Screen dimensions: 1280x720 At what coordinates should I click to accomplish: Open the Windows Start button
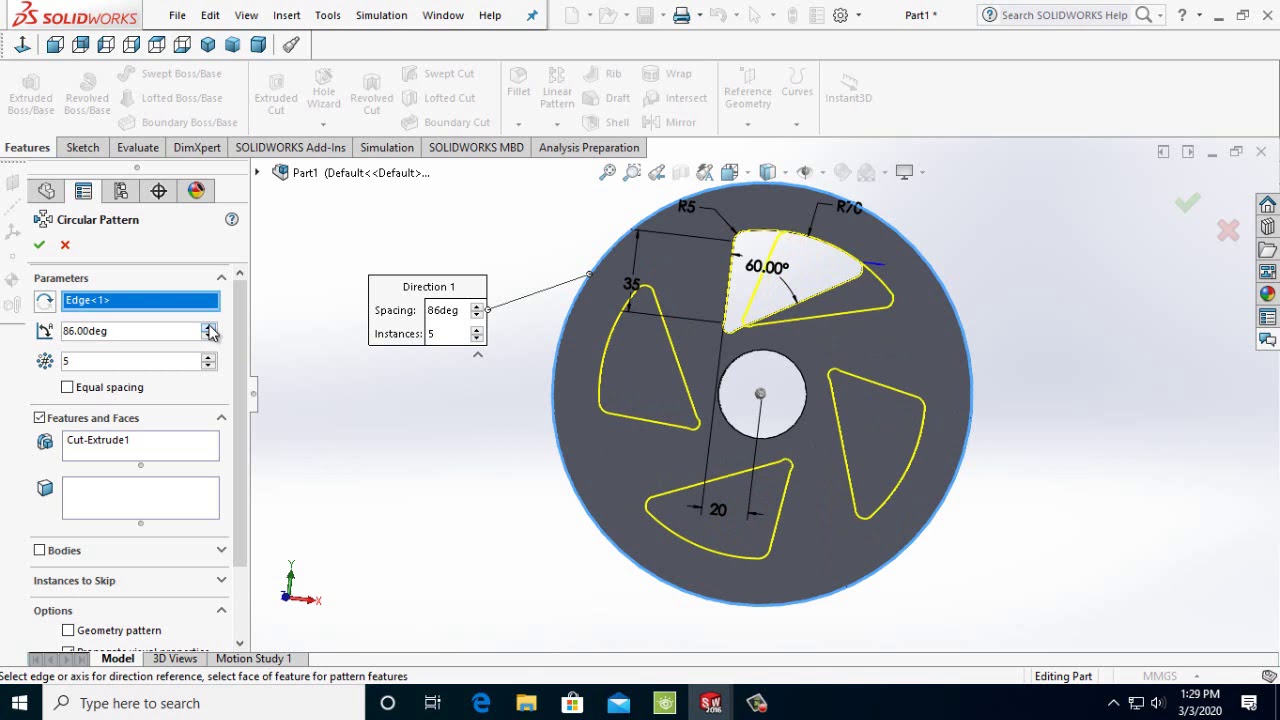[19, 703]
